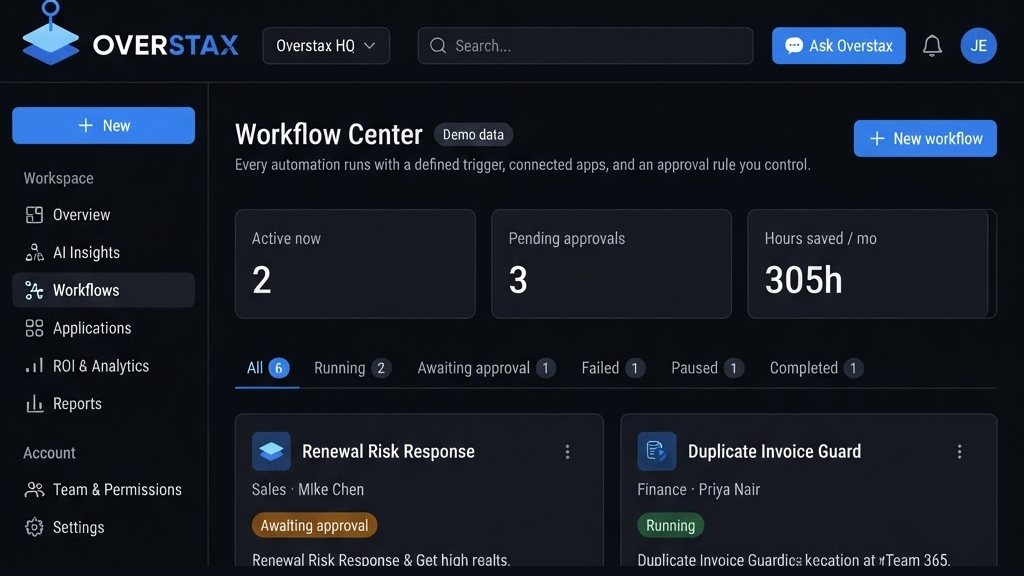Switch to the Completed tab
Viewport: 1024px width, 576px height.
[x=816, y=368]
